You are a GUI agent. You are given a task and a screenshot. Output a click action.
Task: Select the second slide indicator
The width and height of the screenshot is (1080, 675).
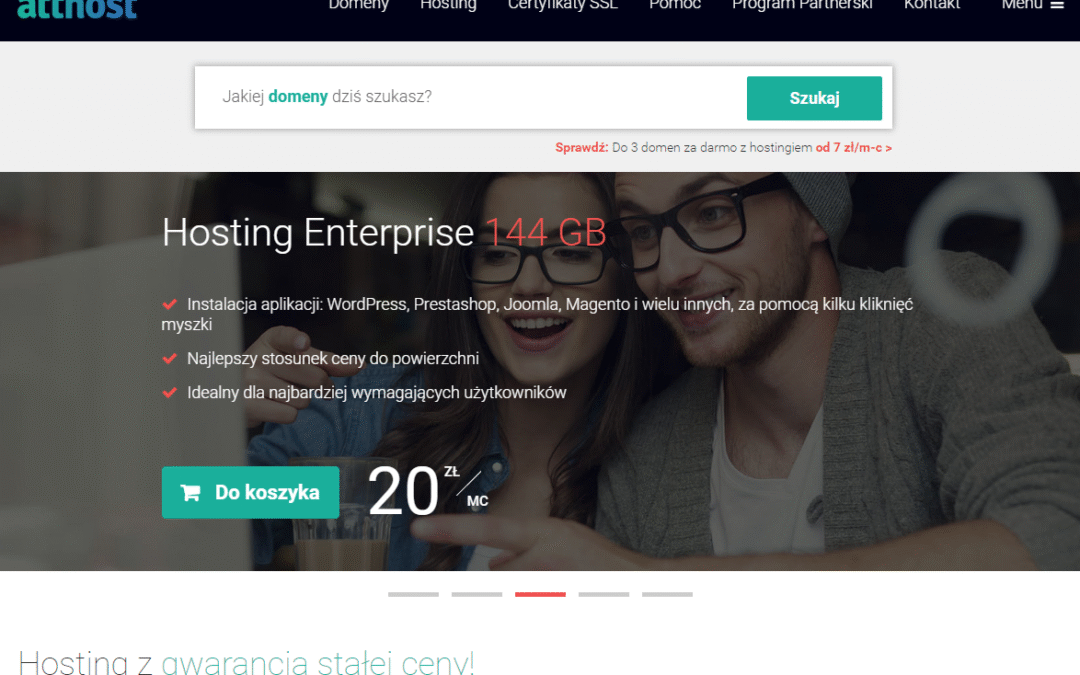point(477,594)
